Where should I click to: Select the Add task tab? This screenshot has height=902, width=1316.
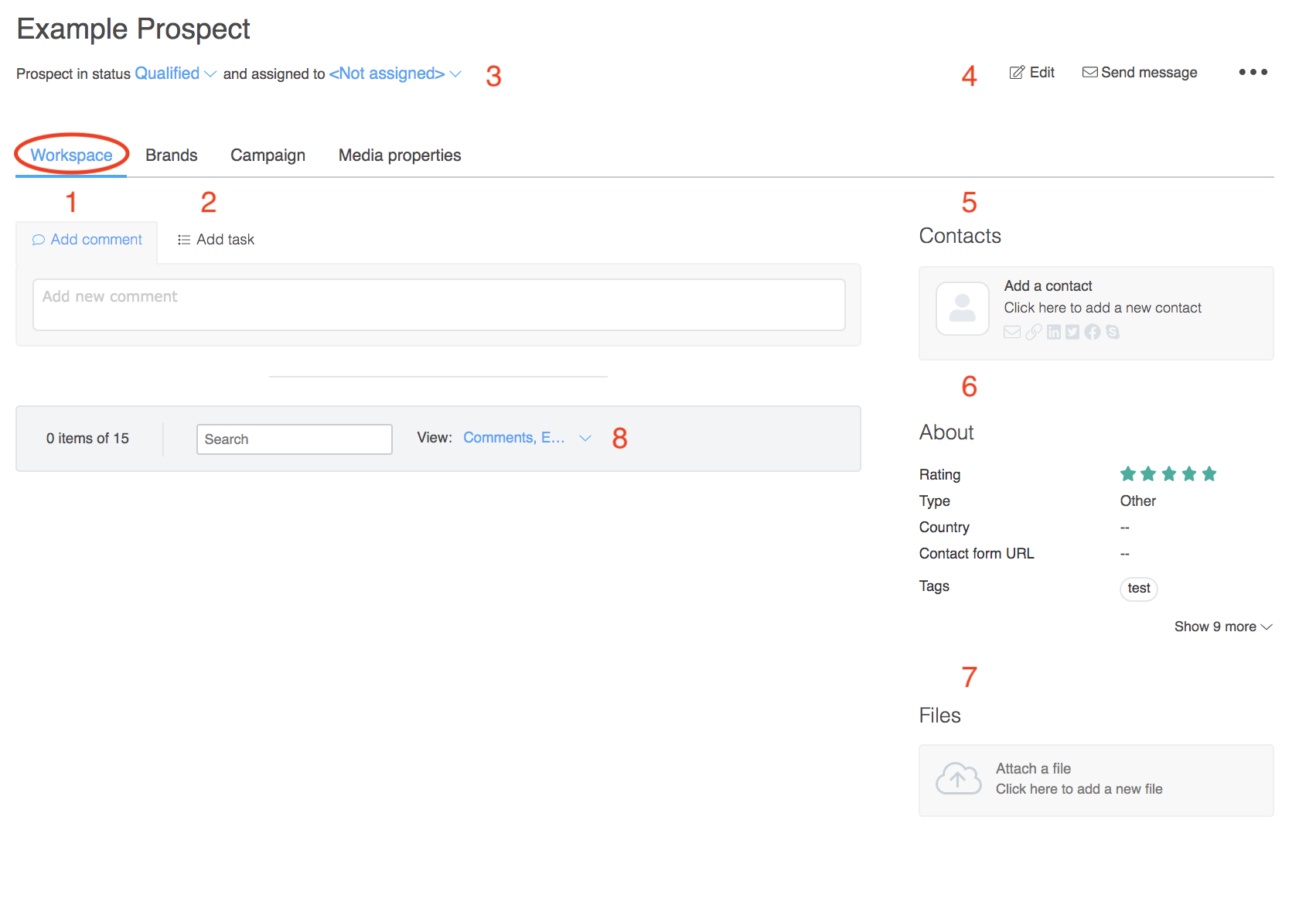tap(216, 240)
